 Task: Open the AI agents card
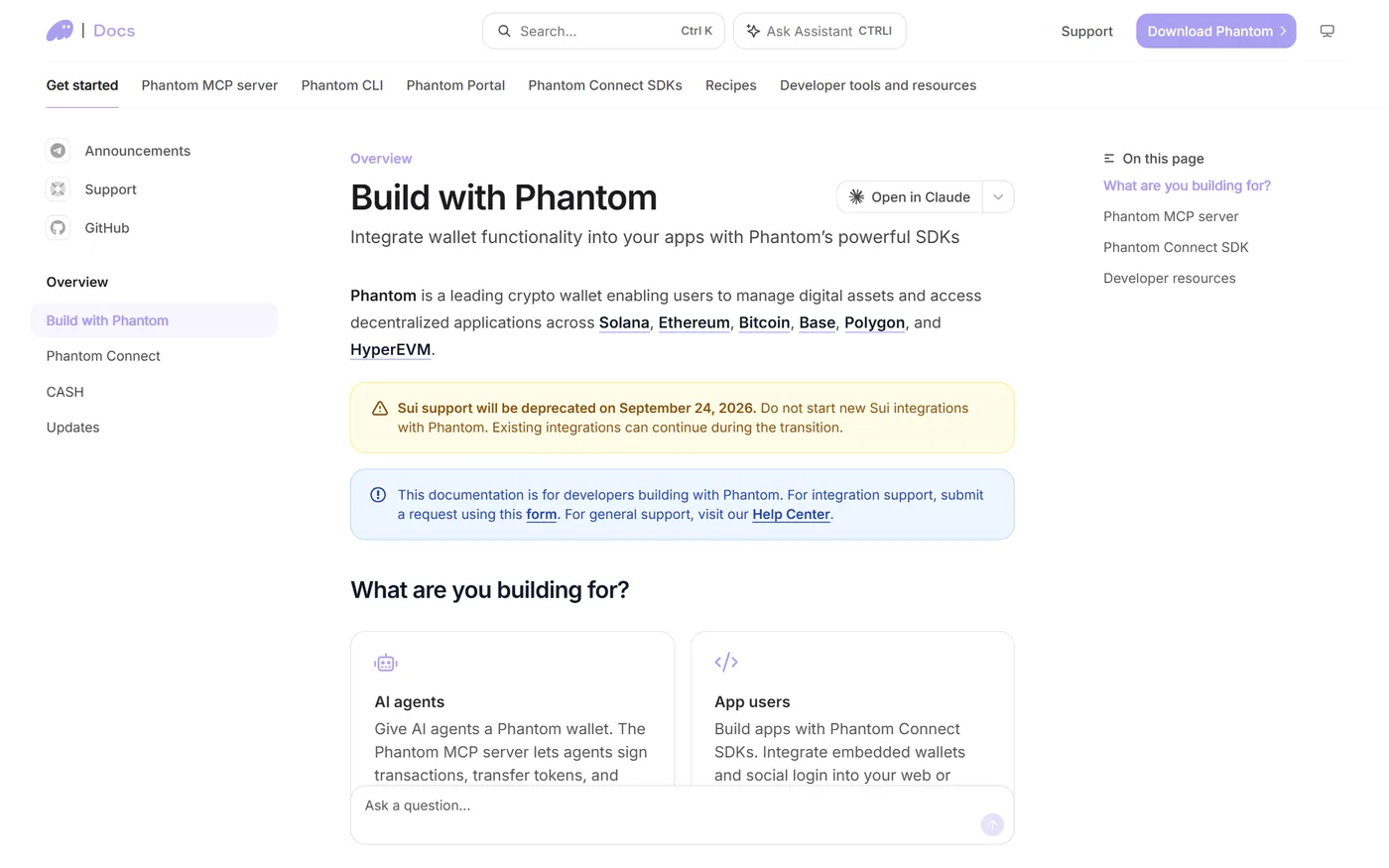coord(513,708)
